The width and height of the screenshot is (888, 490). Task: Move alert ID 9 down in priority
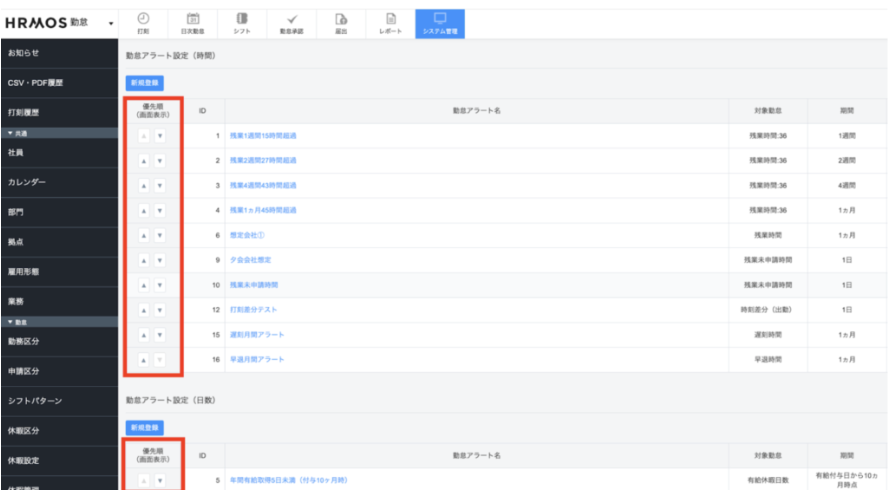160,261
